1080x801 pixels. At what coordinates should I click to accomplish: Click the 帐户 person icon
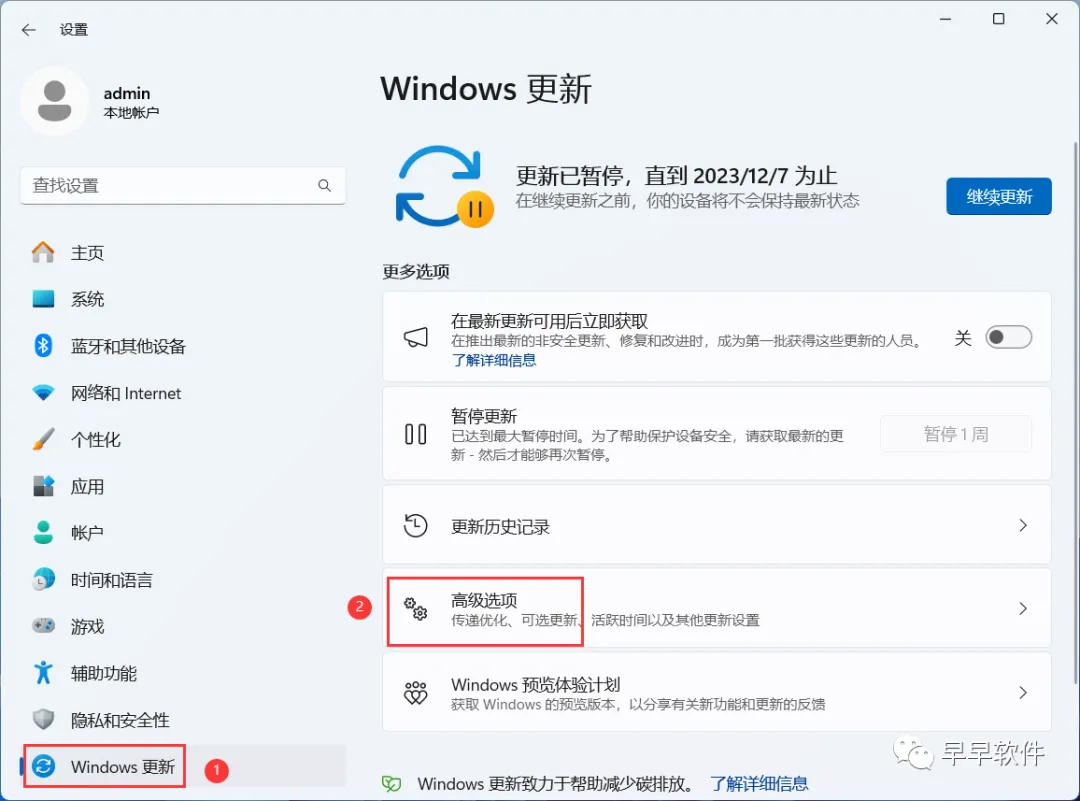(x=43, y=532)
